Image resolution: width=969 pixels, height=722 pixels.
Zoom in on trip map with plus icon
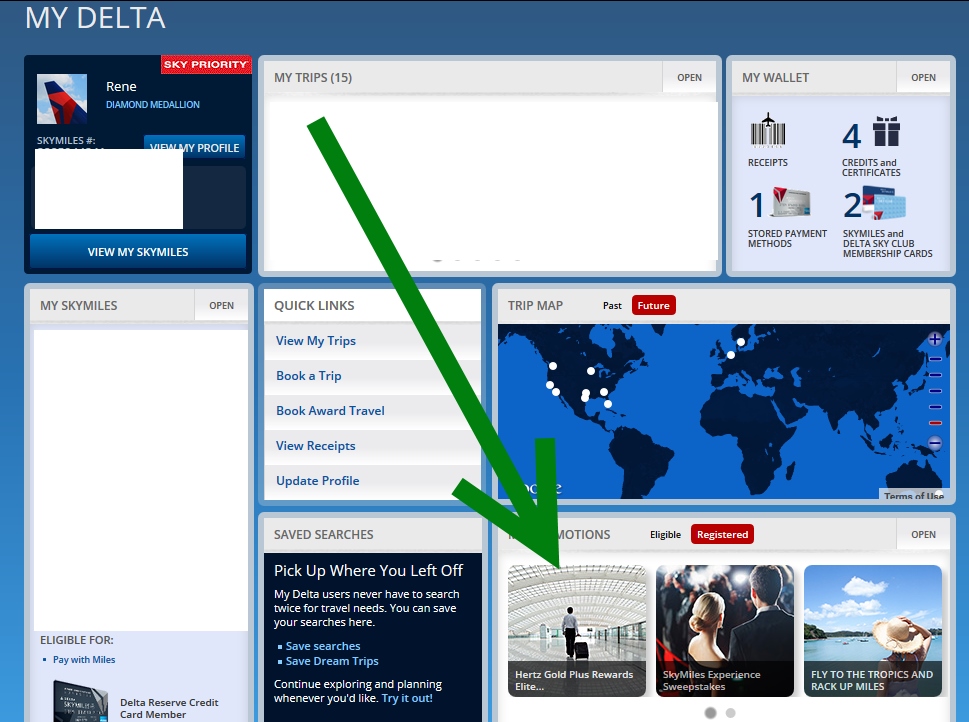coord(935,339)
